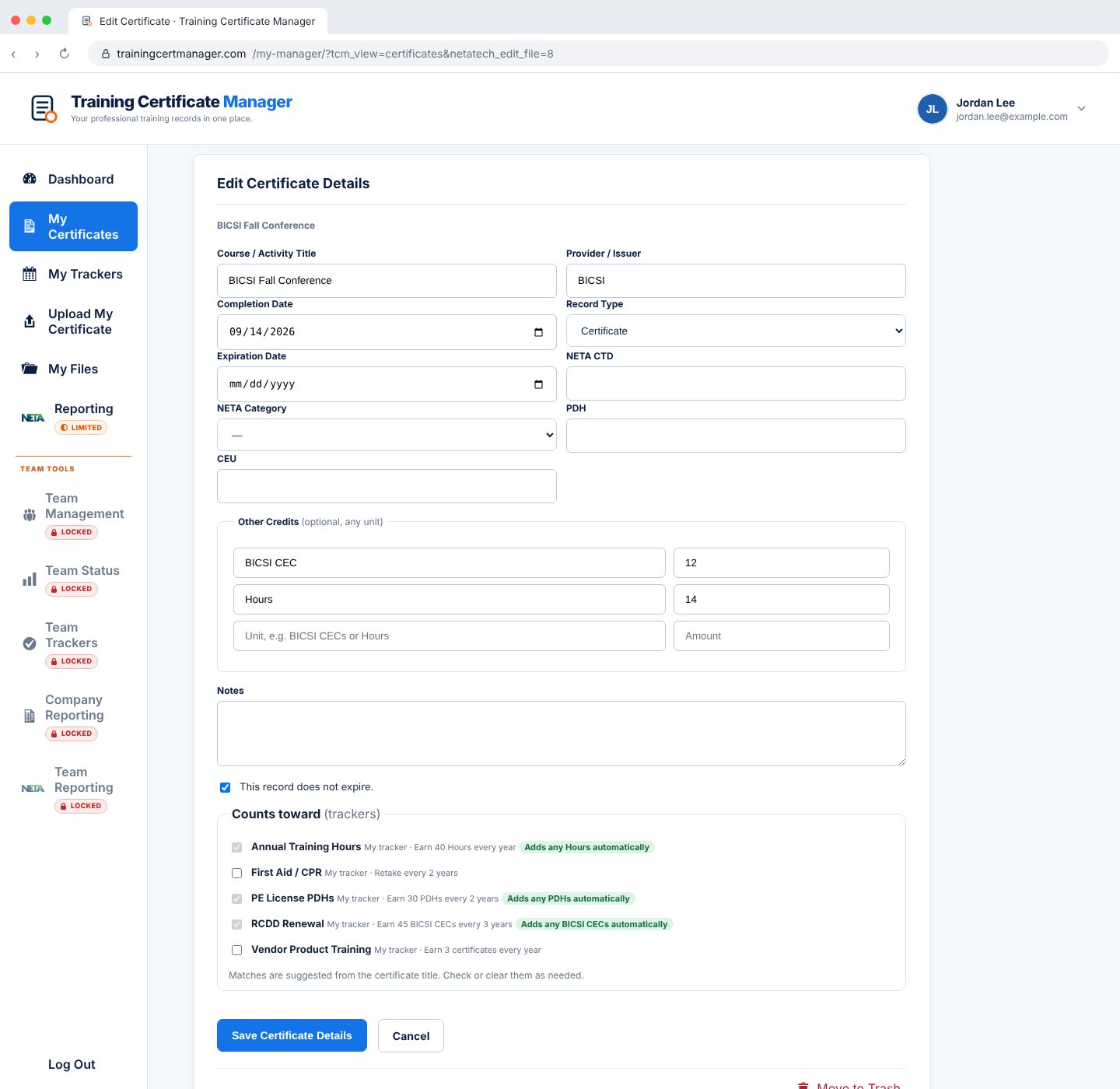Click Save Certificate Details button
The height and width of the screenshot is (1089, 1120).
(292, 1035)
